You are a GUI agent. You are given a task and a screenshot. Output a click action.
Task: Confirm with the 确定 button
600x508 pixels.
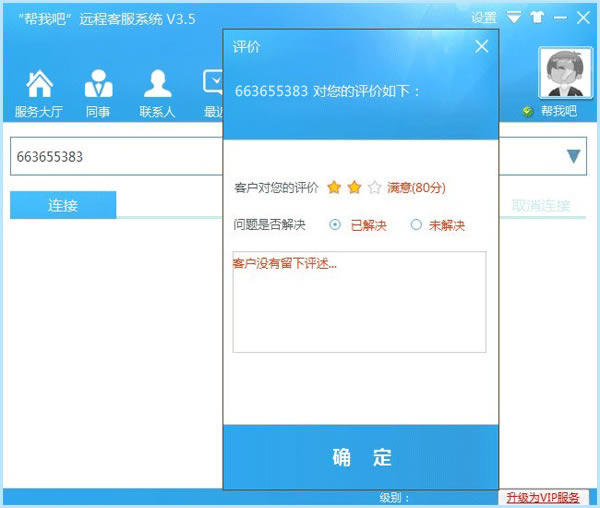click(x=361, y=457)
